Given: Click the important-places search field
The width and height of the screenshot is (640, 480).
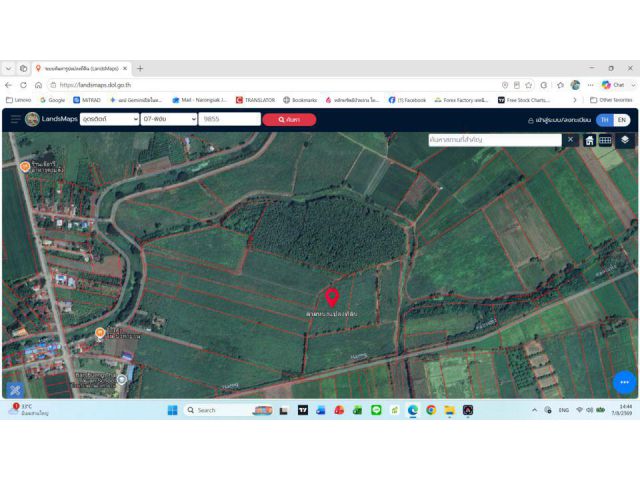Looking at the screenshot, I should click(495, 140).
